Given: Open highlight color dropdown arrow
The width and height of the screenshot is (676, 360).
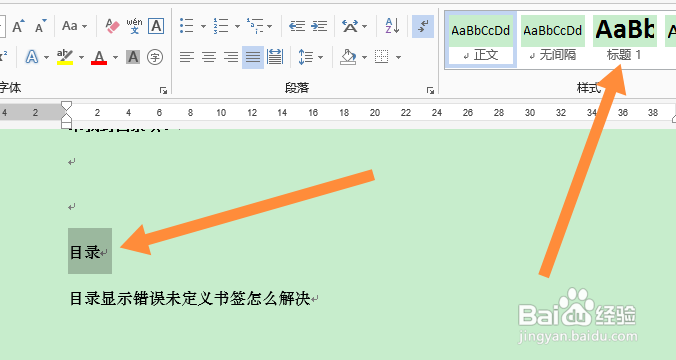Looking at the screenshot, I should point(81,57).
